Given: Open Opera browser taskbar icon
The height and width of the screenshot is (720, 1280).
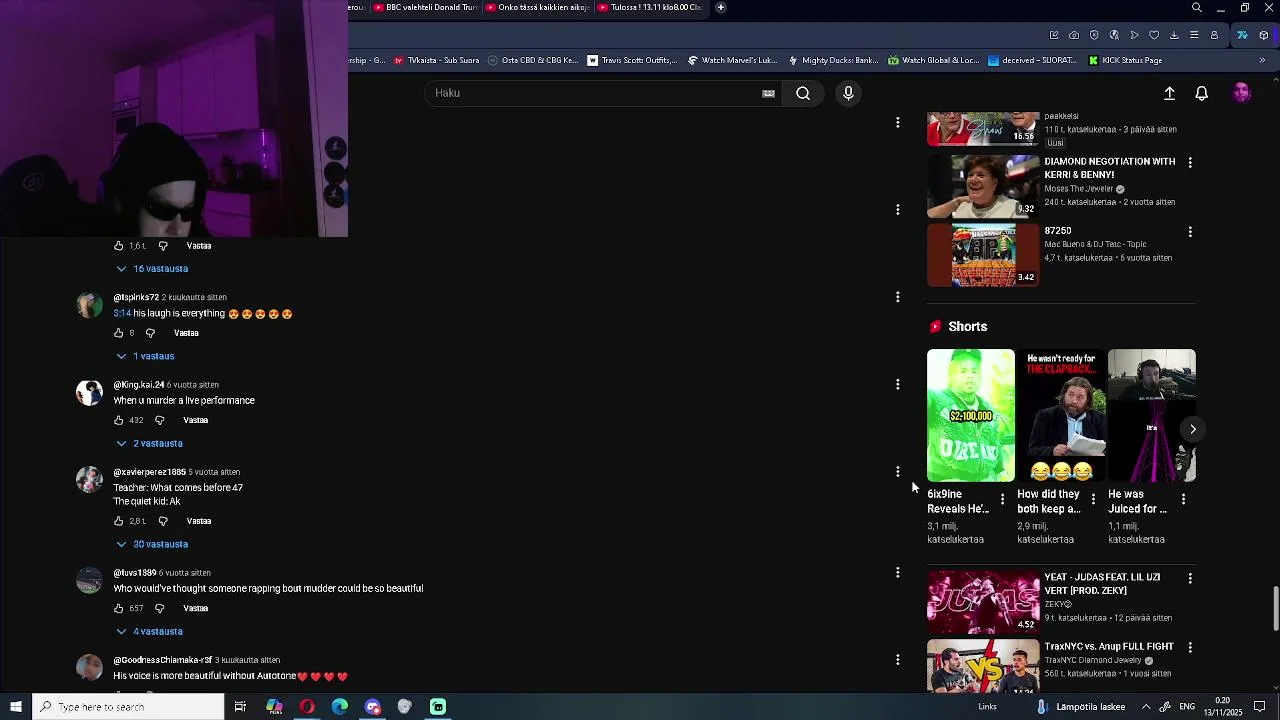Looking at the screenshot, I should (x=307, y=707).
